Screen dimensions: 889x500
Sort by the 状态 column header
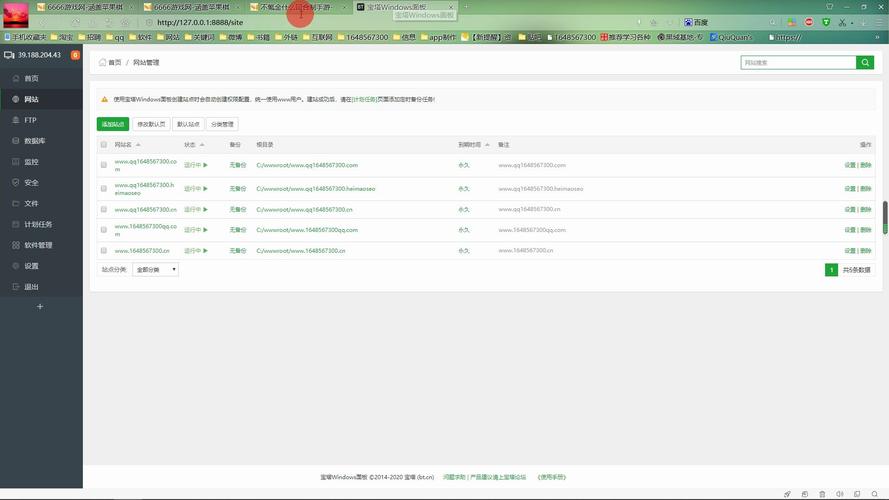tap(194, 145)
